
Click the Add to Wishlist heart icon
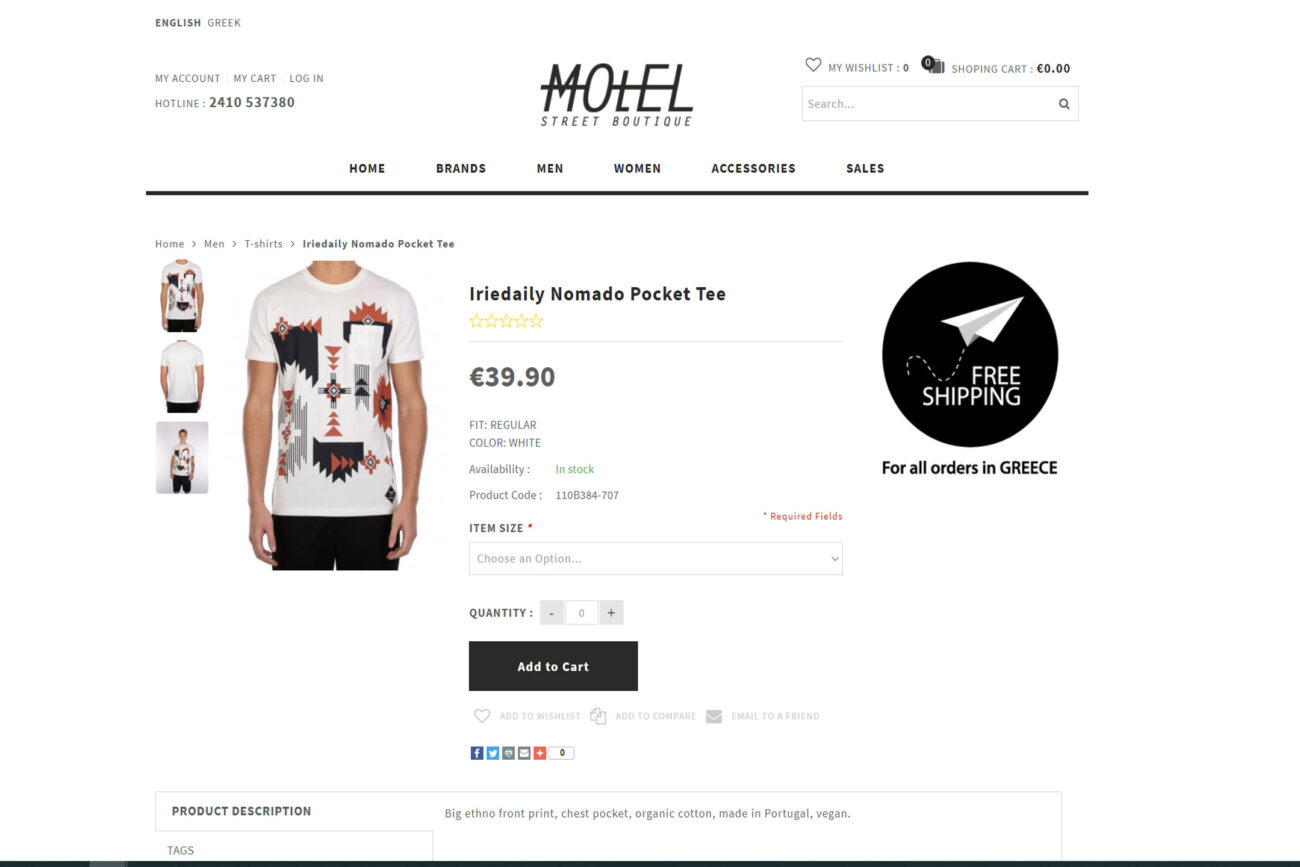point(482,716)
